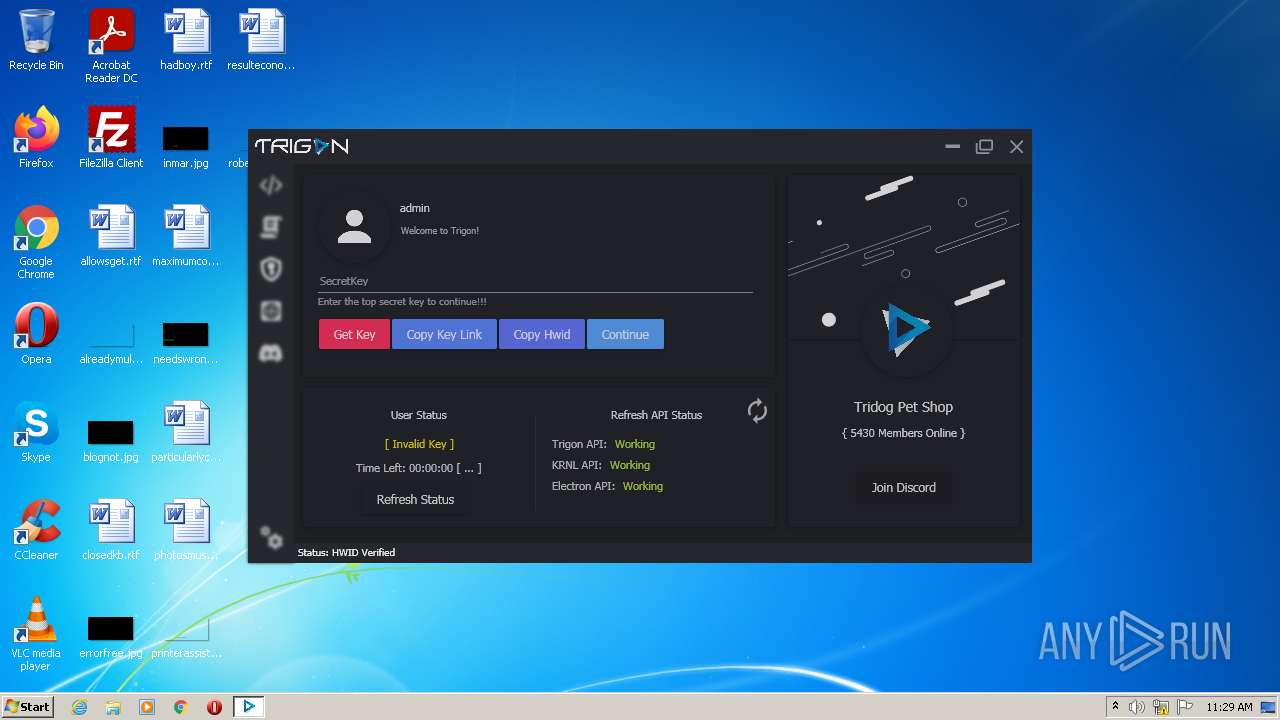Screen dimensions: 1280x720
Task: Open the Skype desktop shortcut
Action: coord(36,432)
